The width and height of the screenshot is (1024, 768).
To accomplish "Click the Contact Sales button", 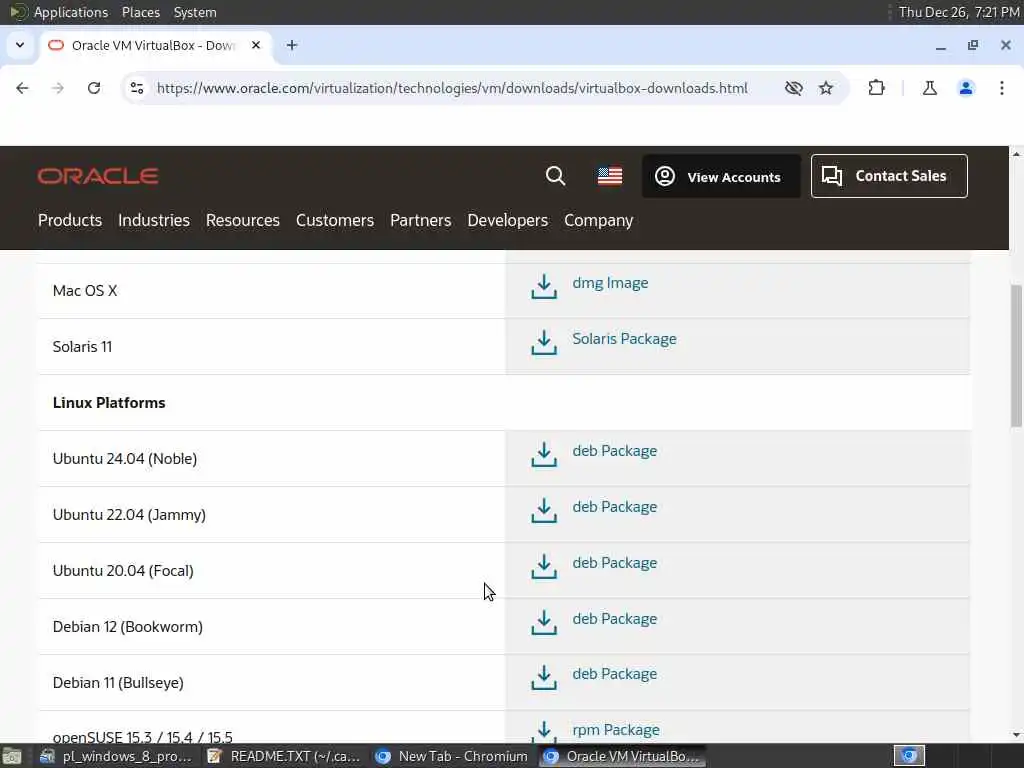I will (889, 176).
